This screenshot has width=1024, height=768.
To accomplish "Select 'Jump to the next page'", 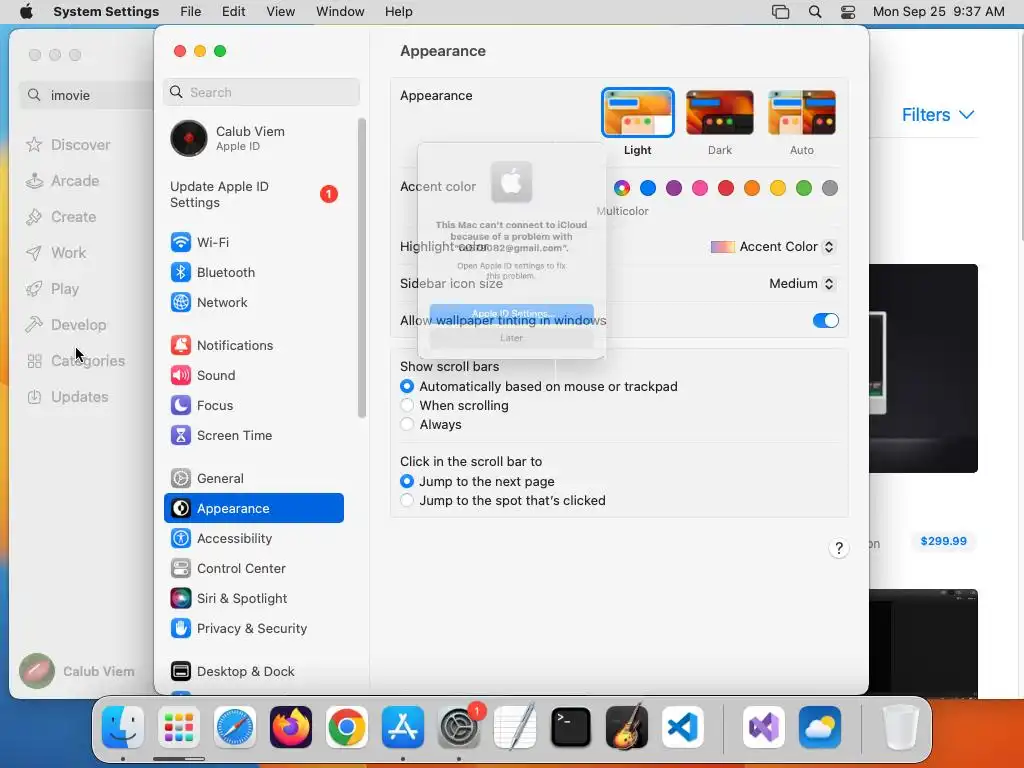I will 407,481.
